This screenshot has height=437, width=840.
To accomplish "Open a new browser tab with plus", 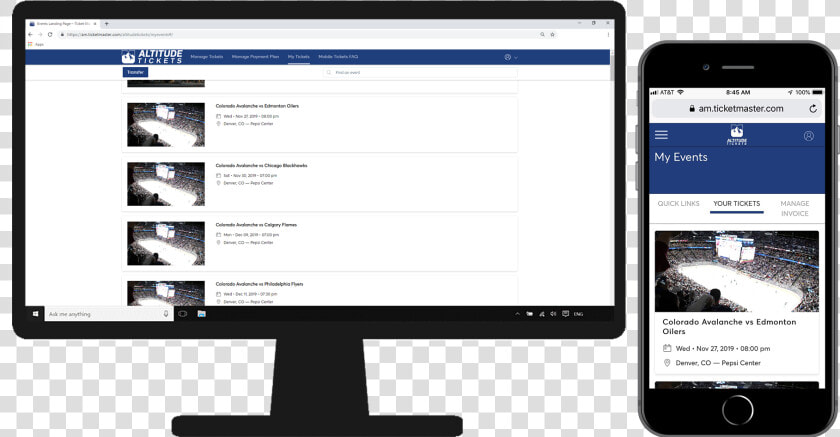I will tap(107, 24).
